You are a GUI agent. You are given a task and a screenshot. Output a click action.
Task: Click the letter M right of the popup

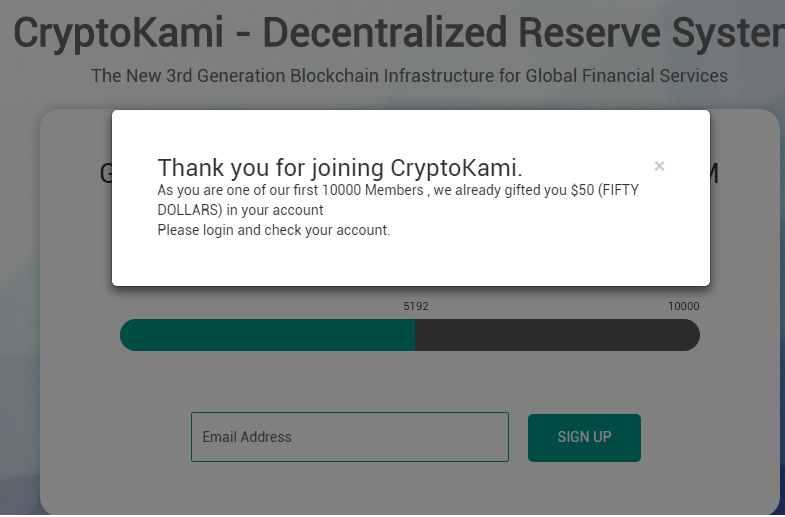point(712,174)
